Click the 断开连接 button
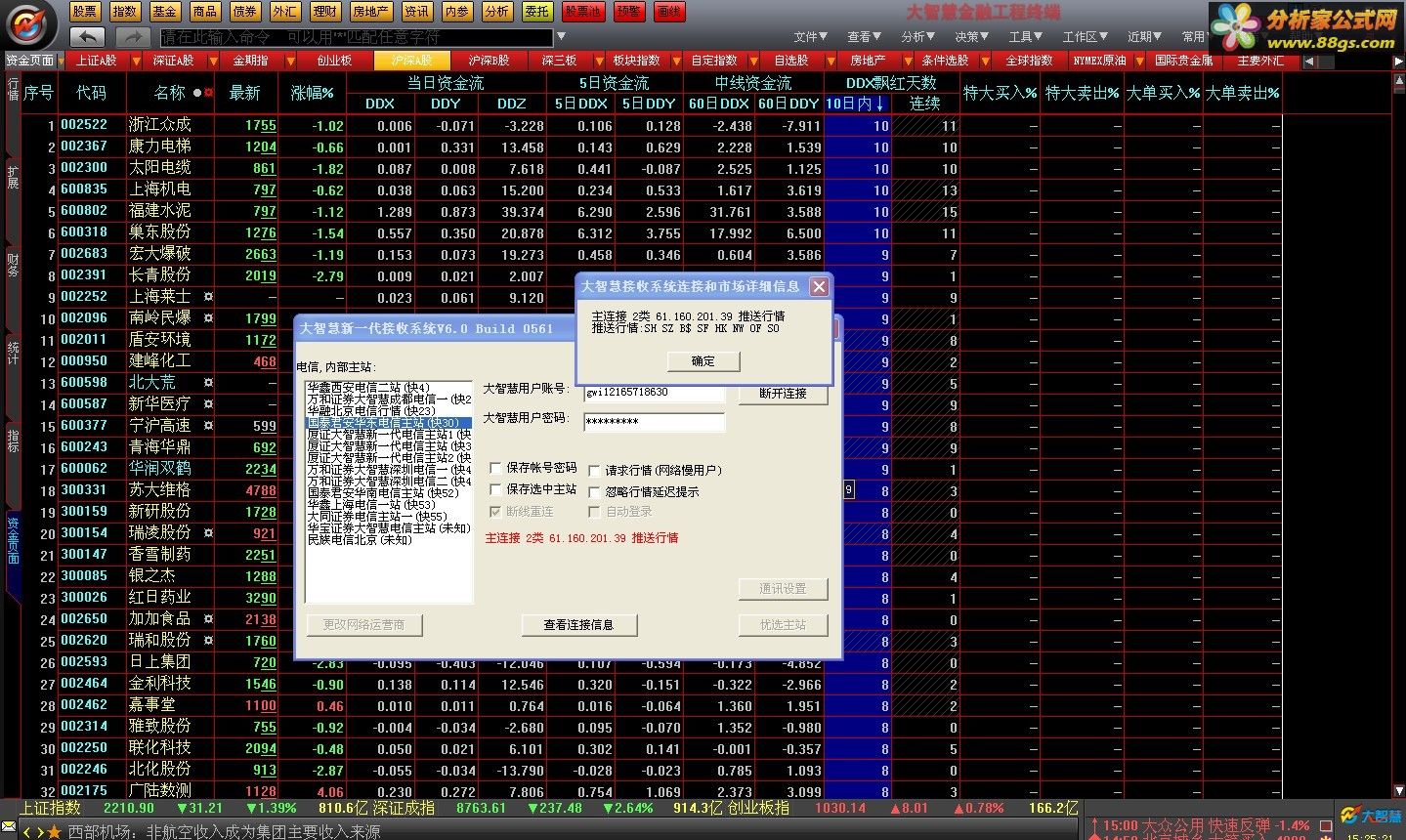Image resolution: width=1406 pixels, height=840 pixels. [x=783, y=394]
